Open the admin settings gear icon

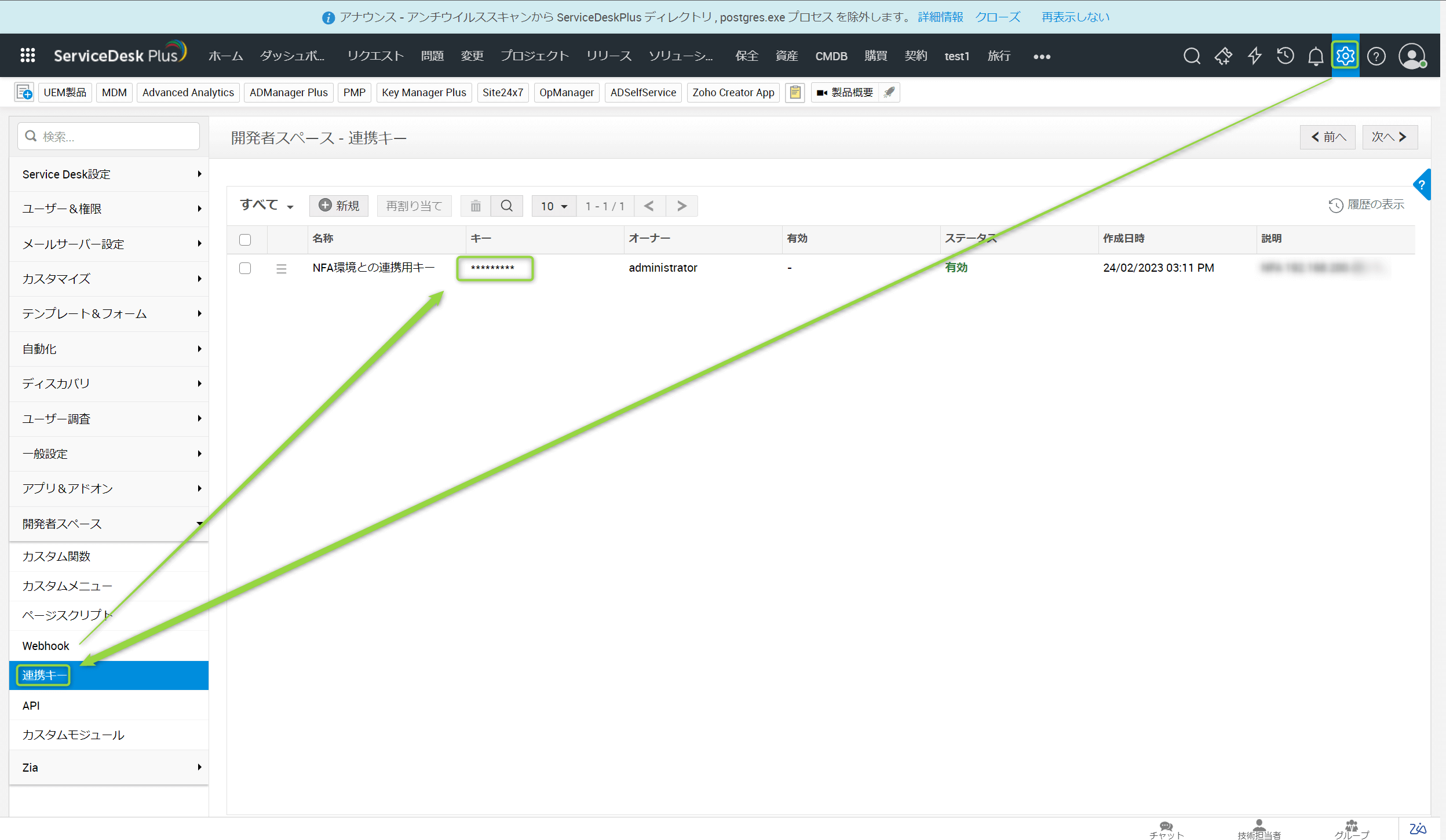click(x=1345, y=56)
